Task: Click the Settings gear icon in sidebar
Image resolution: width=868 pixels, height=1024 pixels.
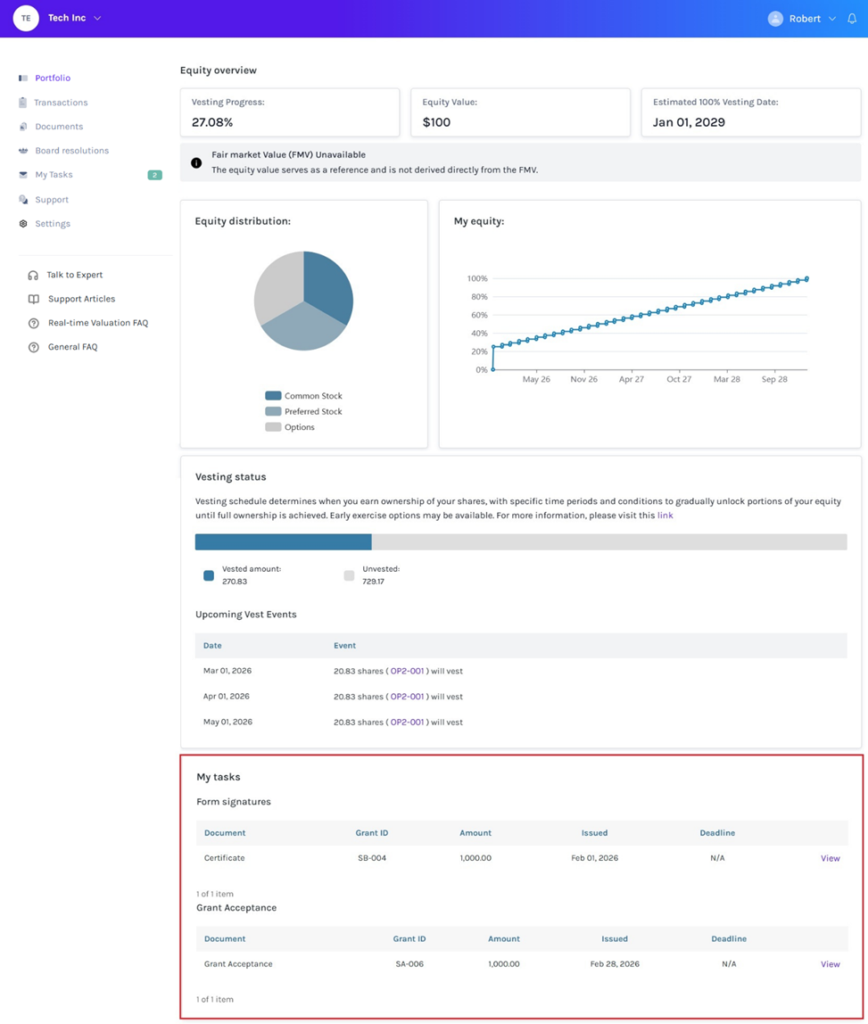Action: [23, 224]
